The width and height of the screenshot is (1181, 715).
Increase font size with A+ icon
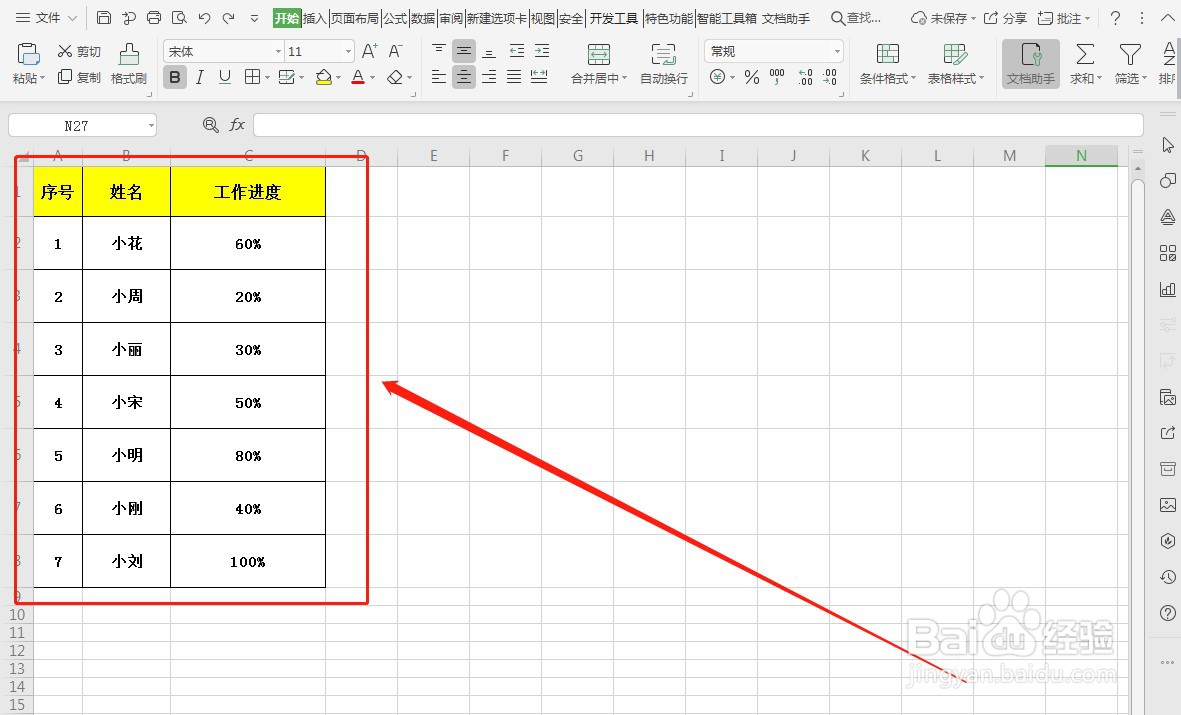coord(369,51)
